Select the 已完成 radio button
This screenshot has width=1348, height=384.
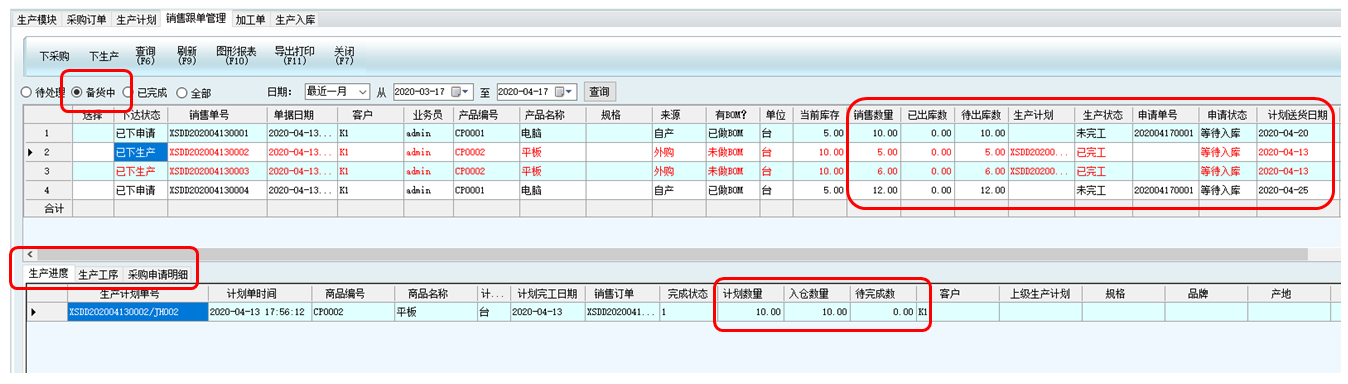click(x=145, y=92)
